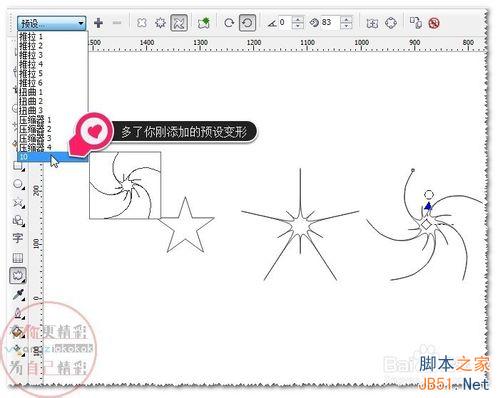Click the red Clear Distortion icon

[434, 23]
